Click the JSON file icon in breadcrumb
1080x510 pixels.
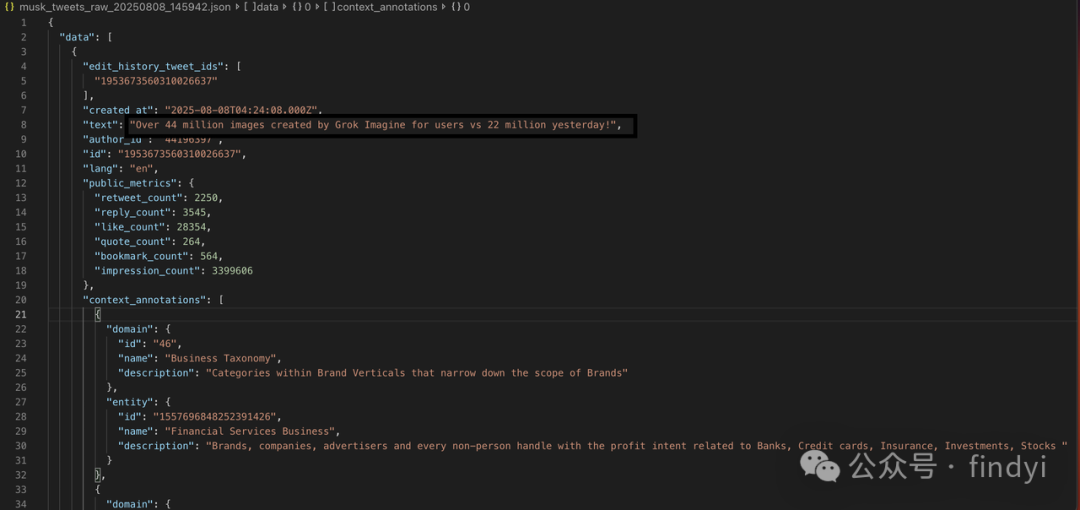[10, 7]
